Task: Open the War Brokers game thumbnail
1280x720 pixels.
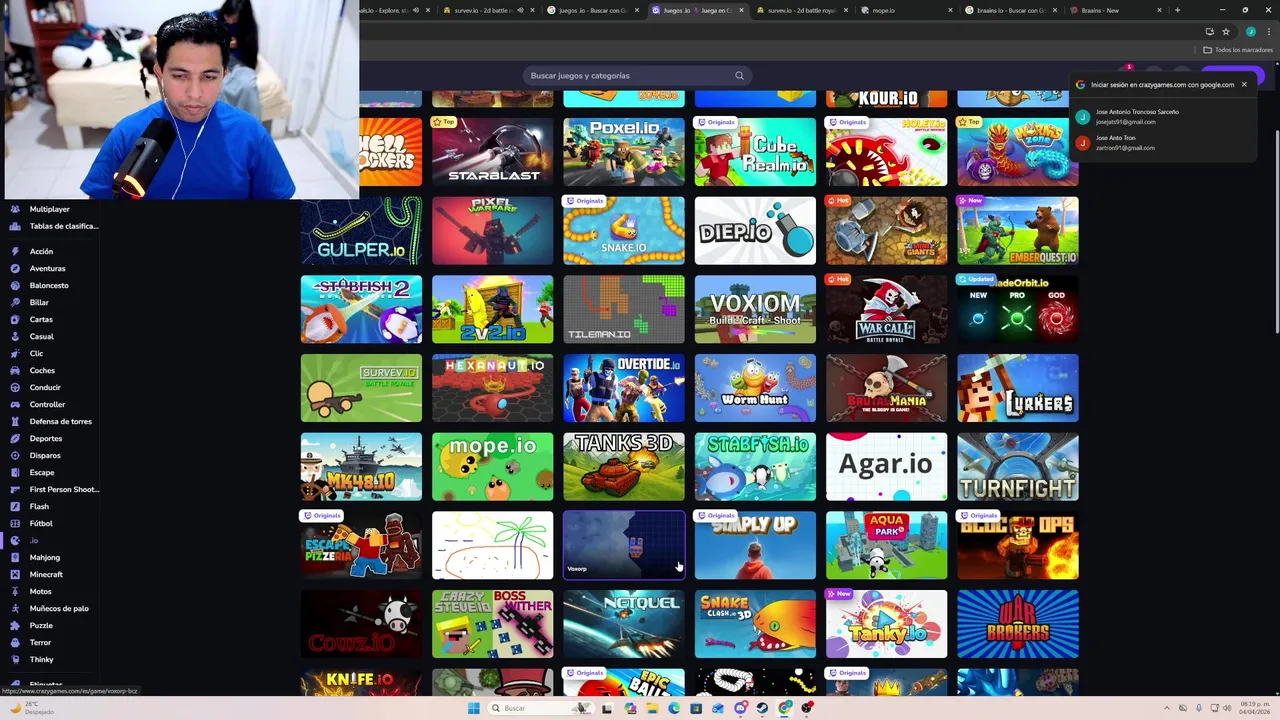Action: click(1018, 624)
